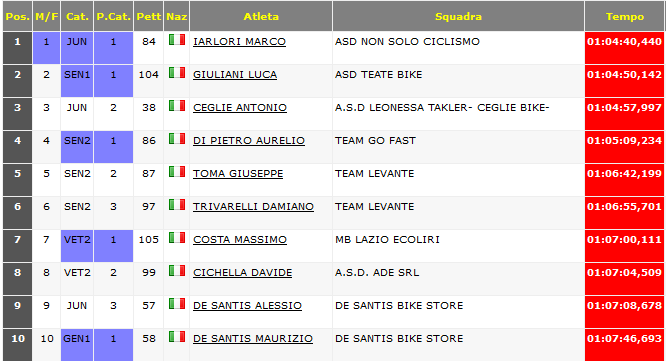The width and height of the screenshot is (666, 361).
Task: Open the TRIVARELLI DAMIANO link
Action: [x=253, y=207]
